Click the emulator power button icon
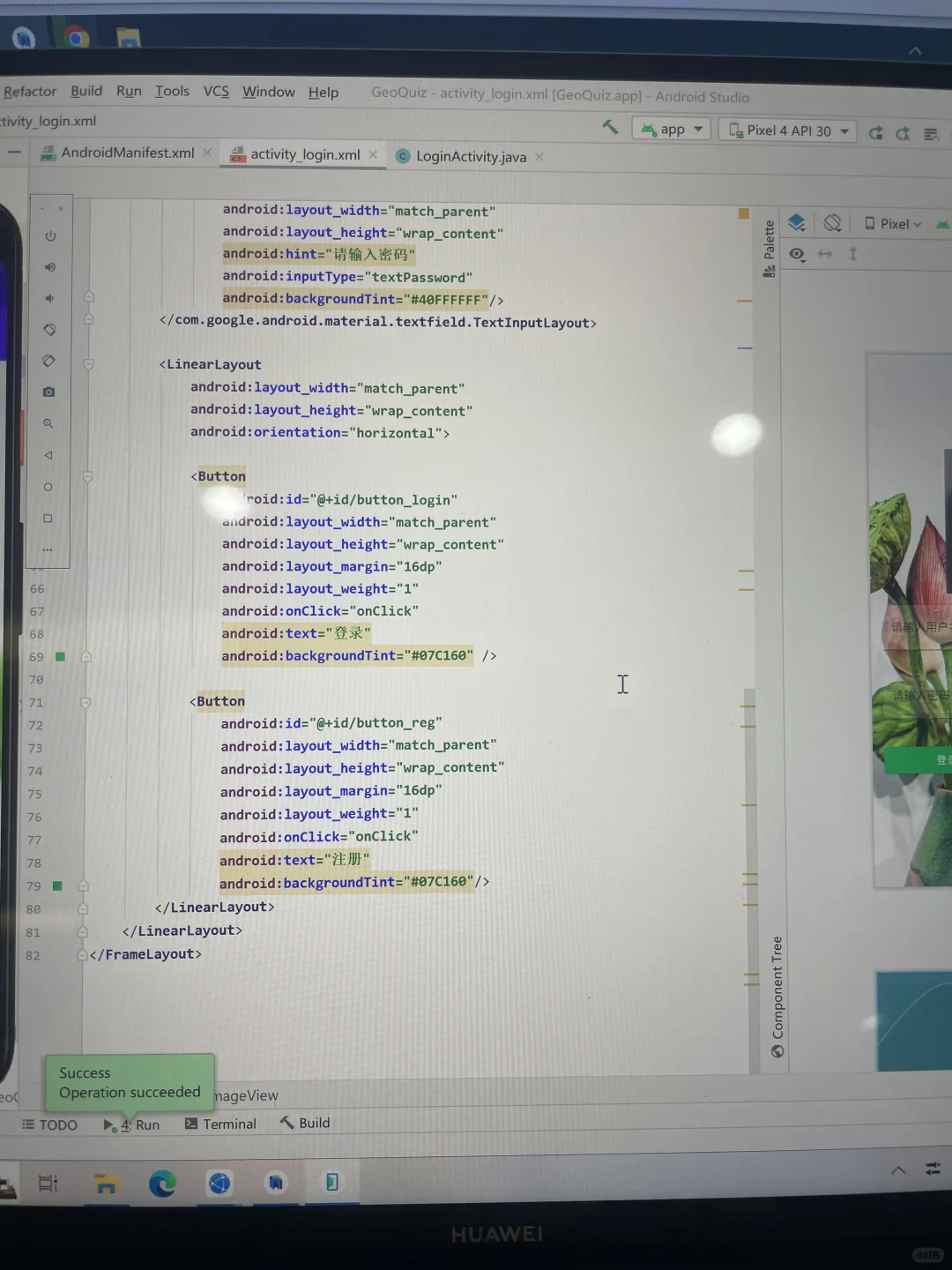 click(x=50, y=236)
